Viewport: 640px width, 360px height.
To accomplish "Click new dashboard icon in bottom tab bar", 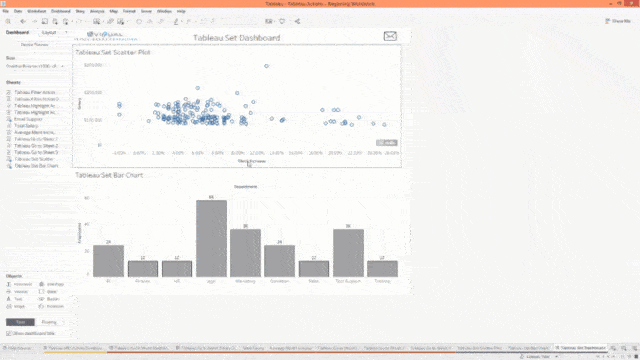I will click(x=624, y=348).
